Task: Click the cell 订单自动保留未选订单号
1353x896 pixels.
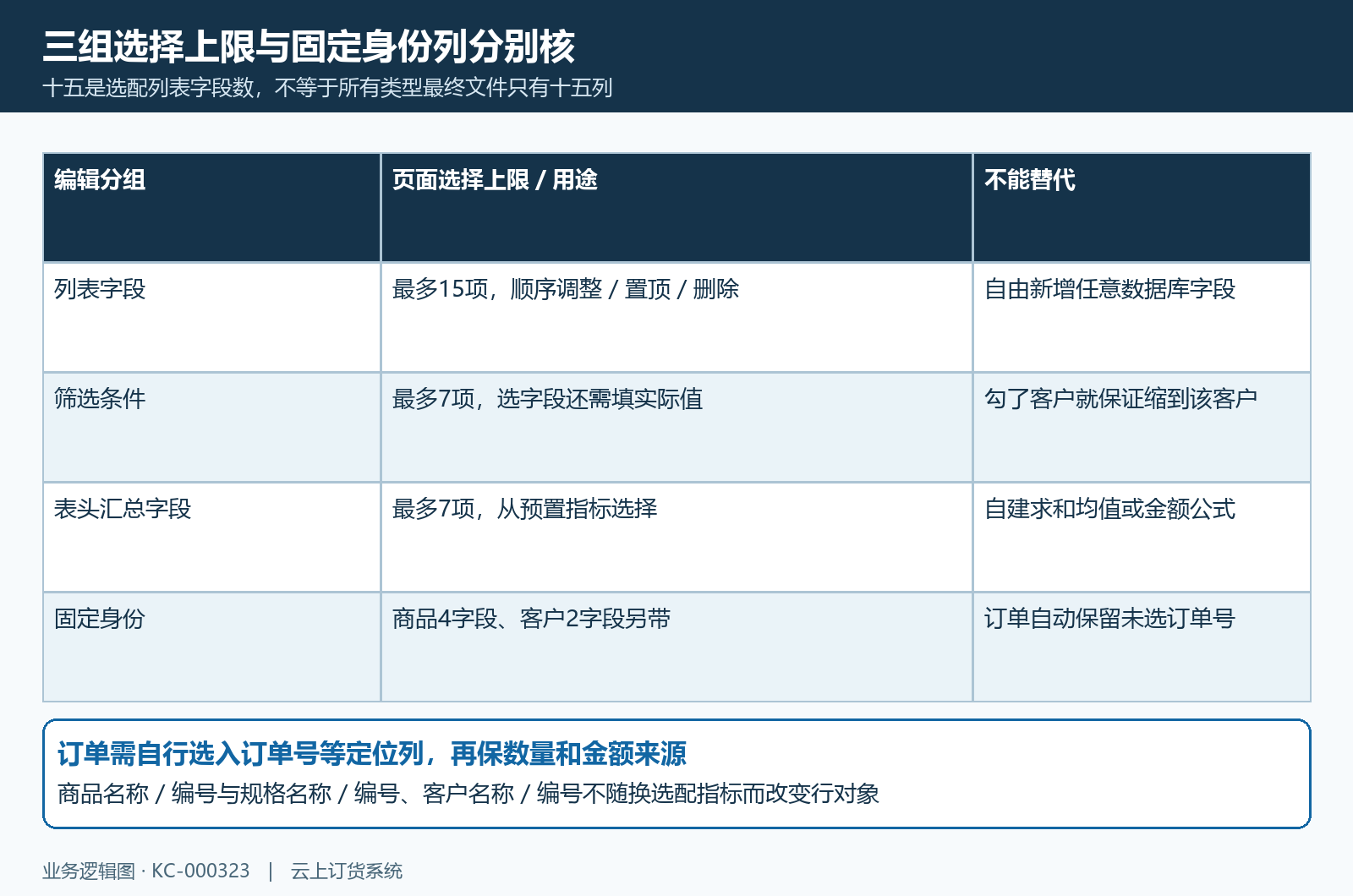Action: pos(1142,647)
